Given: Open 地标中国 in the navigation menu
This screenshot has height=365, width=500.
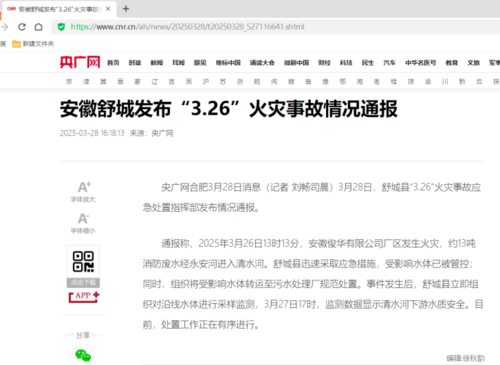Looking at the screenshot, I should 228,63.
